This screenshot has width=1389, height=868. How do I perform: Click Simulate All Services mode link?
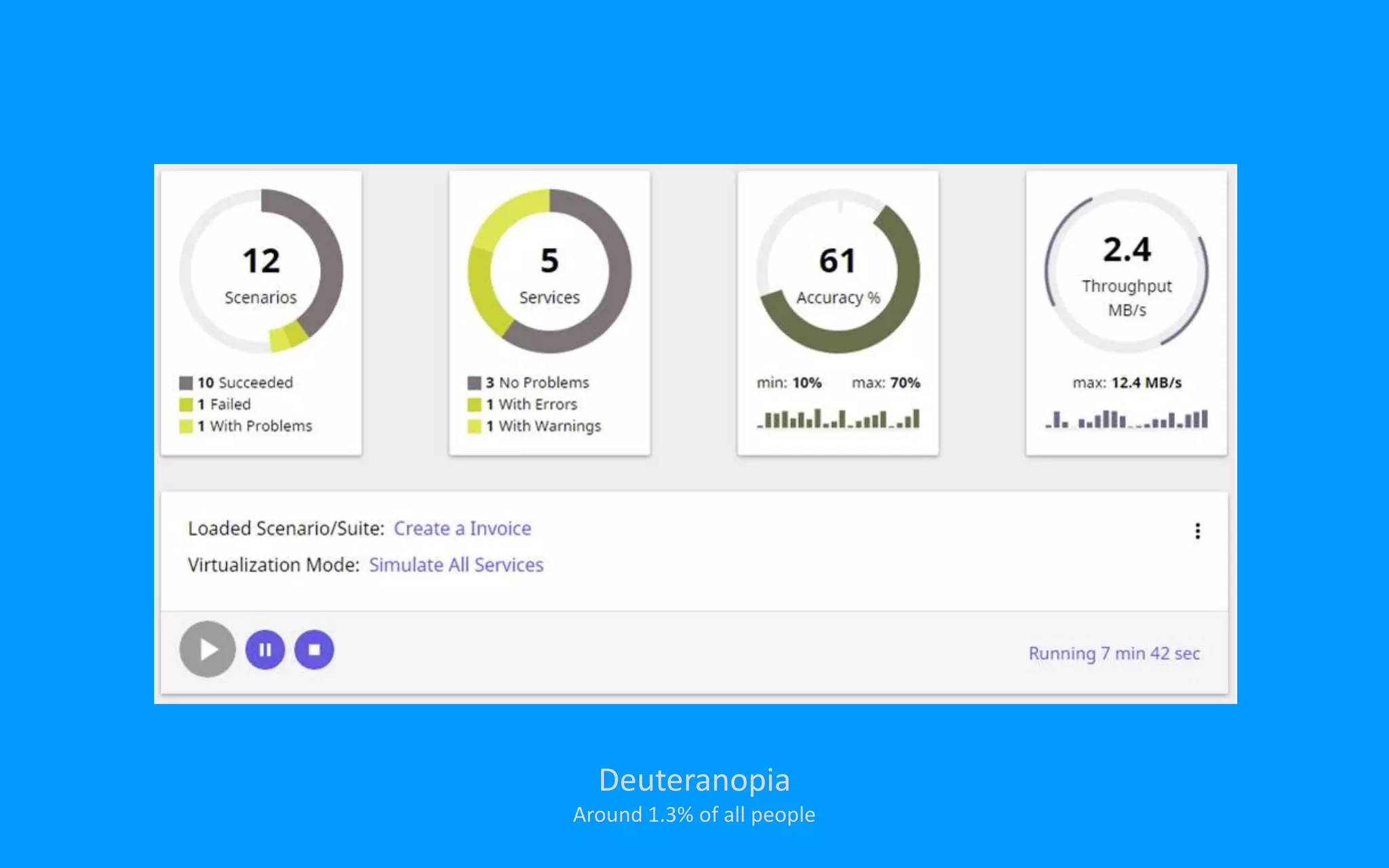click(x=456, y=565)
